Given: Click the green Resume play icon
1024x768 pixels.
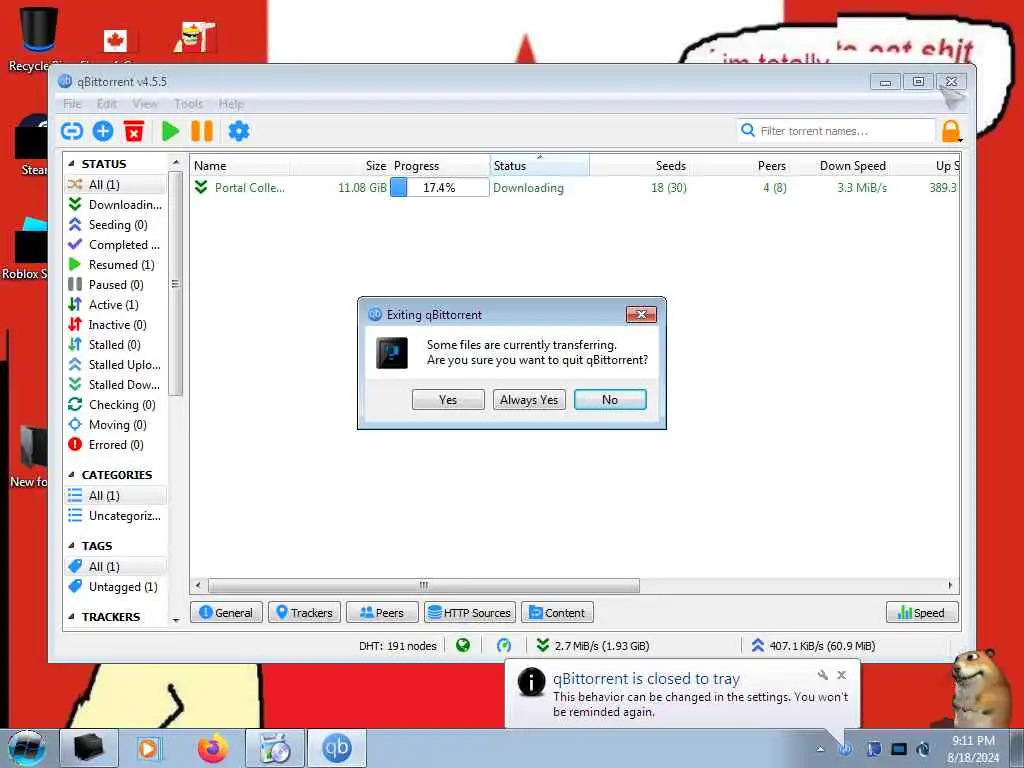Looking at the screenshot, I should (x=170, y=131).
